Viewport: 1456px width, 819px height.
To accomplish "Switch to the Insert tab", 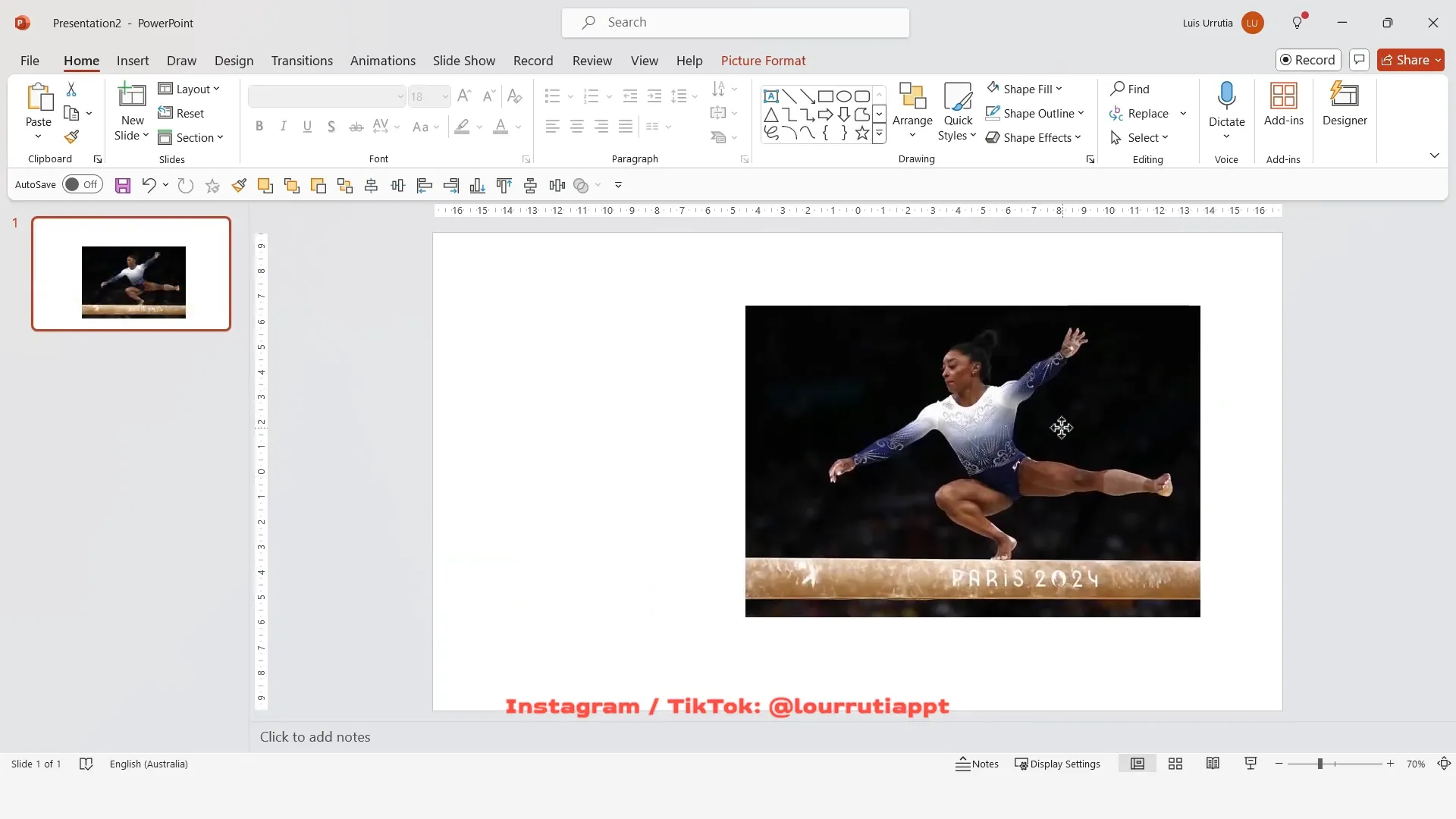I will click(133, 61).
